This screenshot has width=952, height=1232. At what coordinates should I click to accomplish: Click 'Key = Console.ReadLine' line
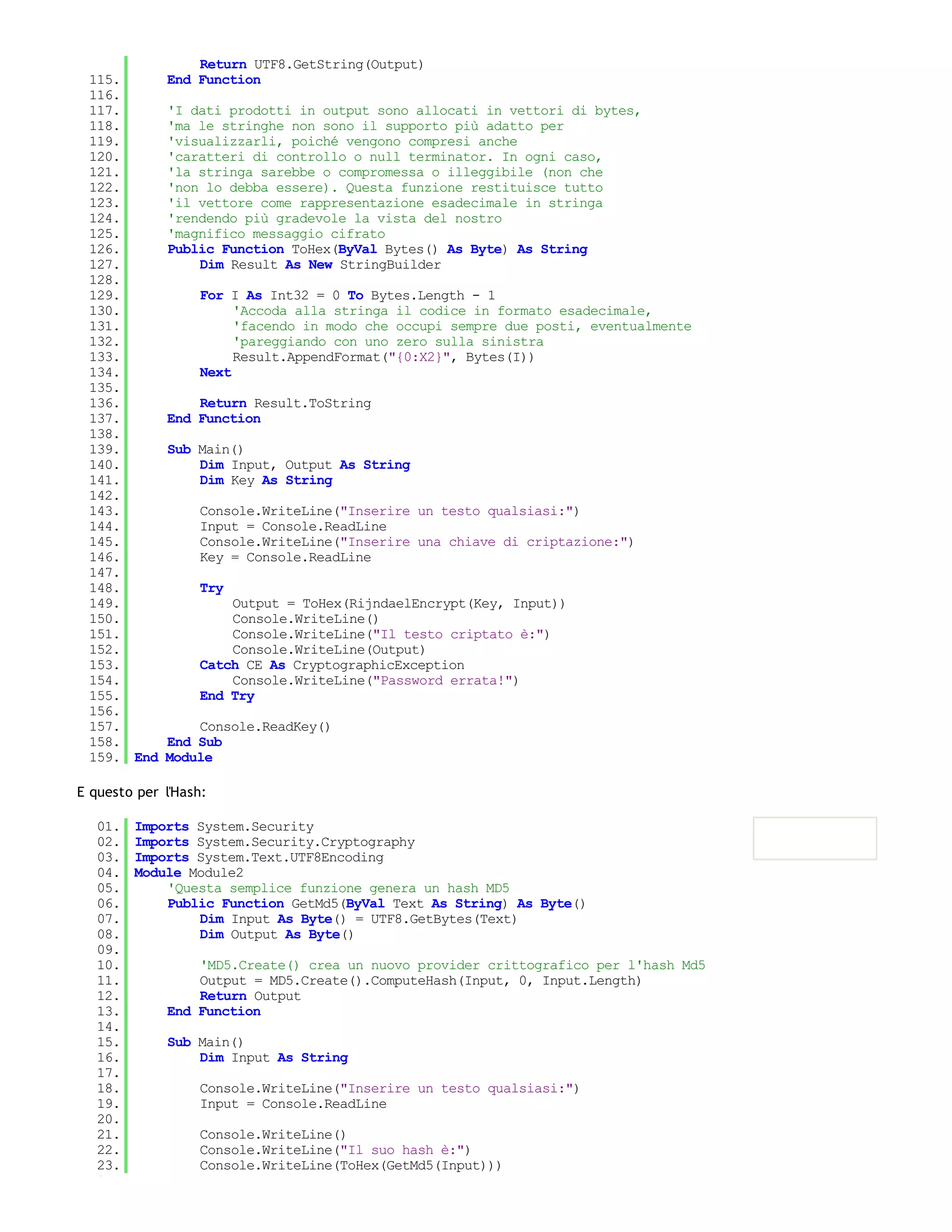pos(285,557)
